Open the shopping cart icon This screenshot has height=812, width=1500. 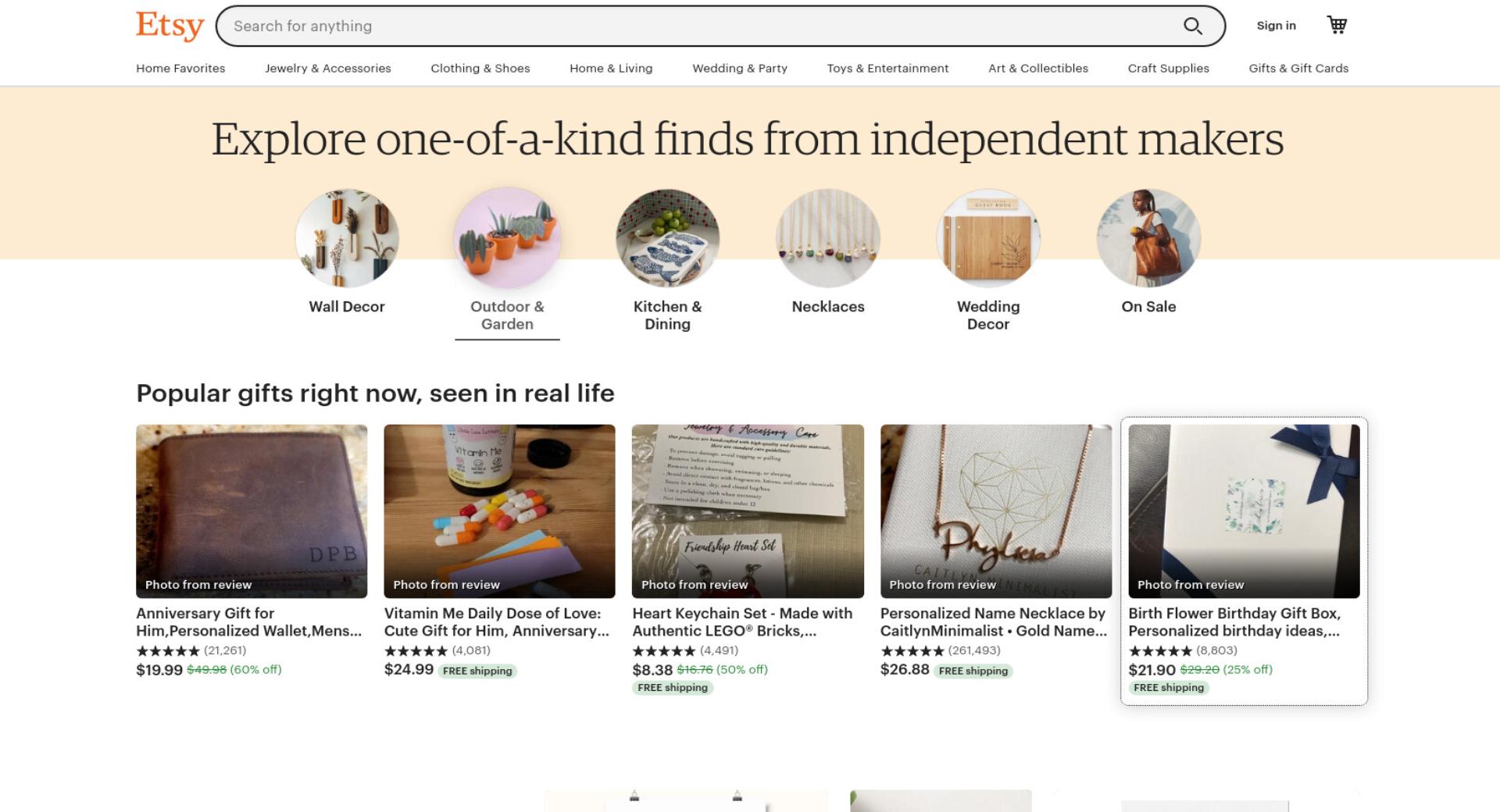[1337, 25]
